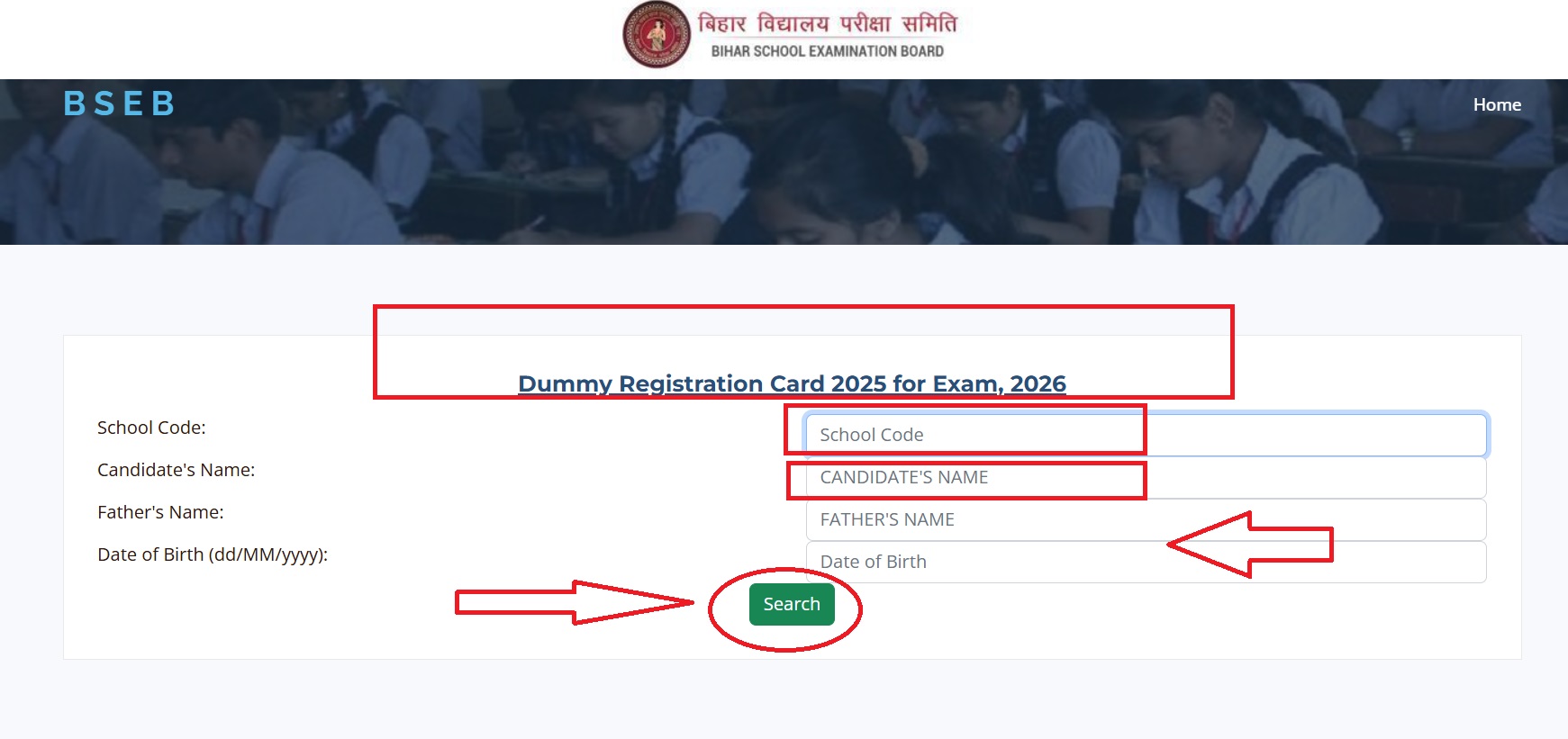Click the green Search button
Screen dimensions: 1568x739
pos(792,604)
